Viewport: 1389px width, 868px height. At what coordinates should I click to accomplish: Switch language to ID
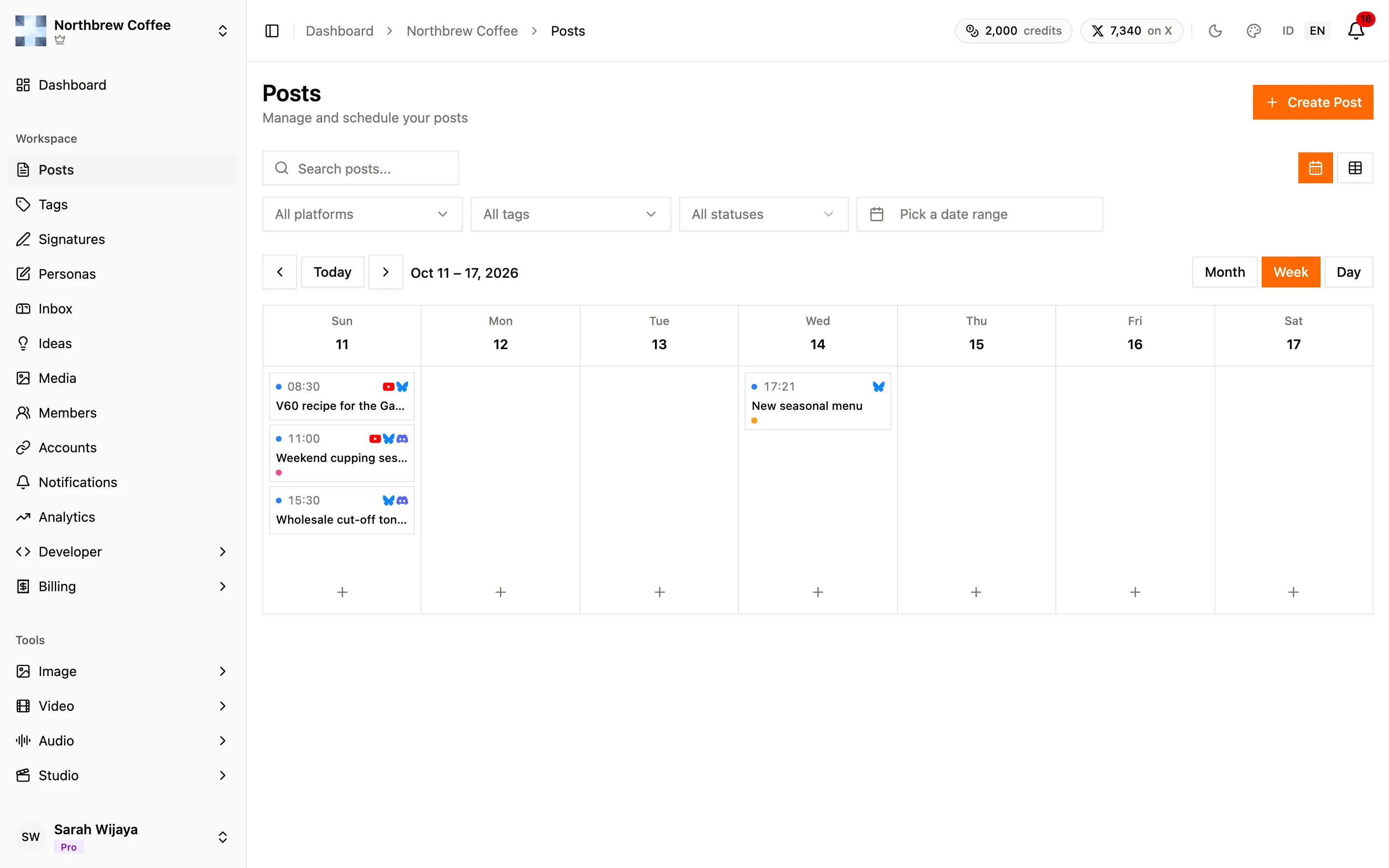pyautogui.click(x=1288, y=31)
